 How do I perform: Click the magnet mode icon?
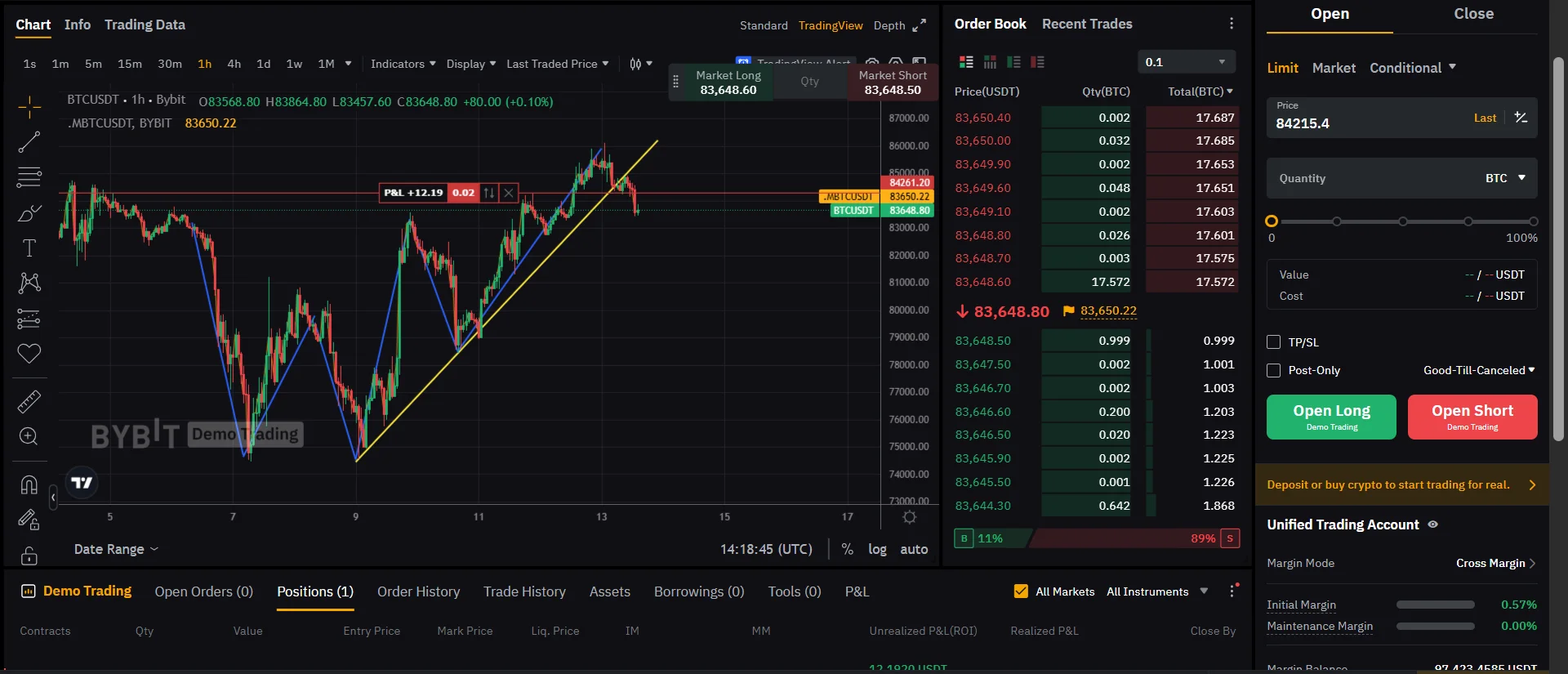[x=29, y=484]
